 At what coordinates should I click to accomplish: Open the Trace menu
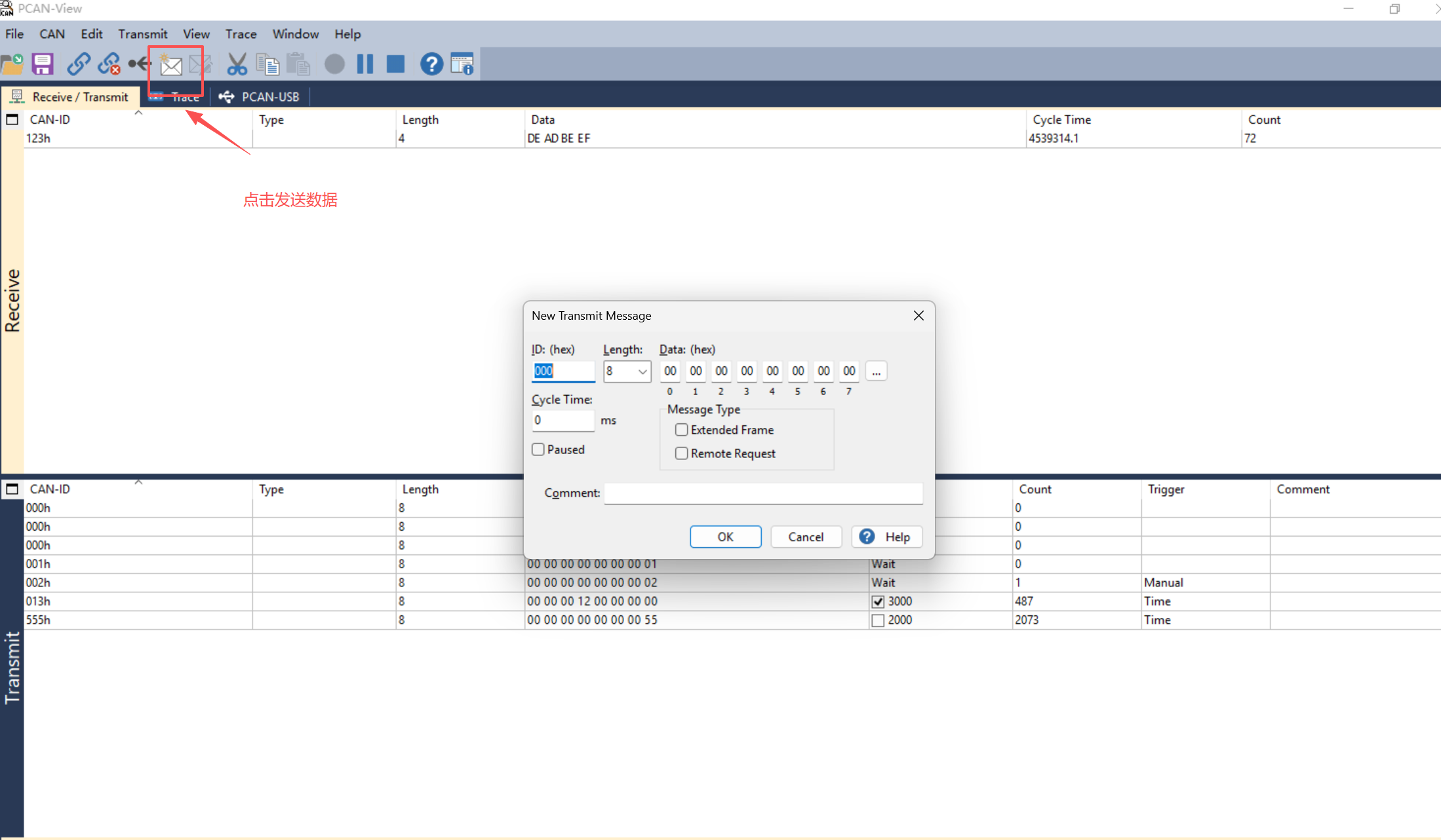pyautogui.click(x=241, y=34)
